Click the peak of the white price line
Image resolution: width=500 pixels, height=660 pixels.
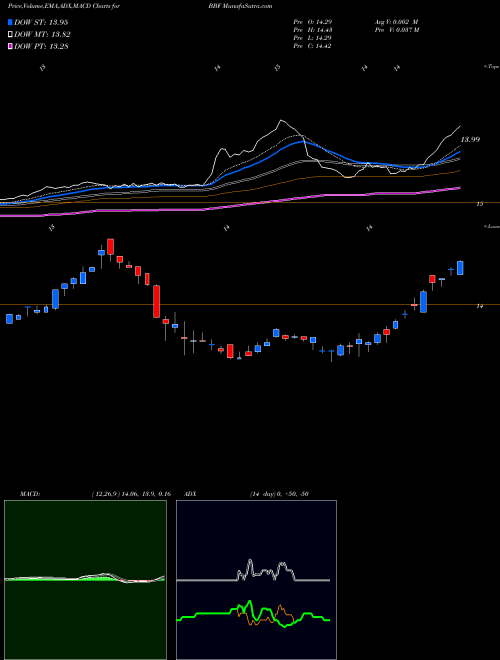[x=281, y=121]
